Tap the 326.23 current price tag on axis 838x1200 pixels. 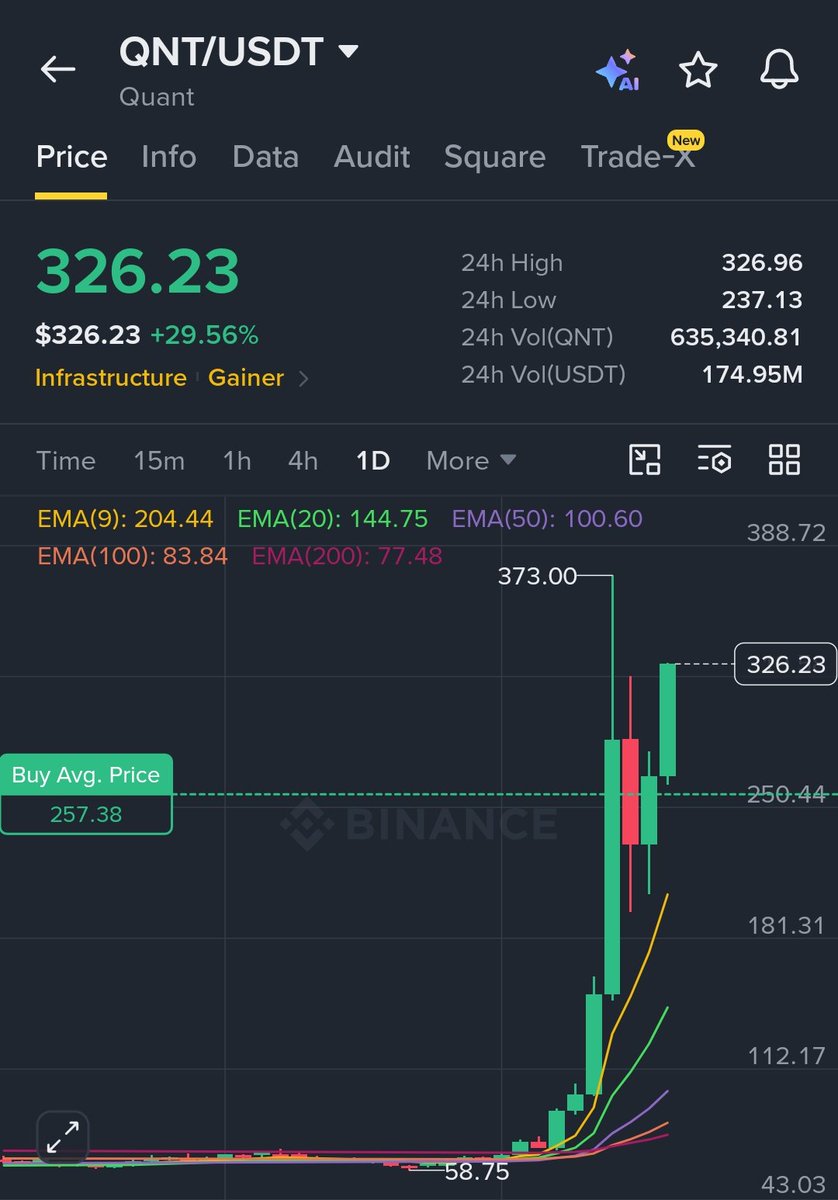tap(786, 664)
